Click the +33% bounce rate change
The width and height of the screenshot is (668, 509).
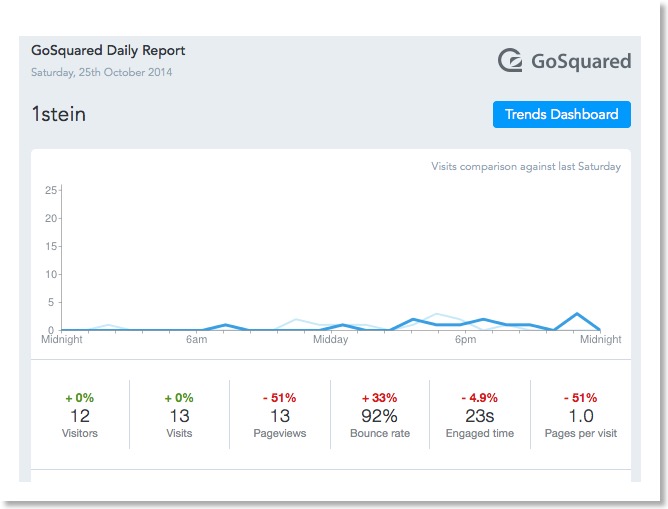(379, 398)
